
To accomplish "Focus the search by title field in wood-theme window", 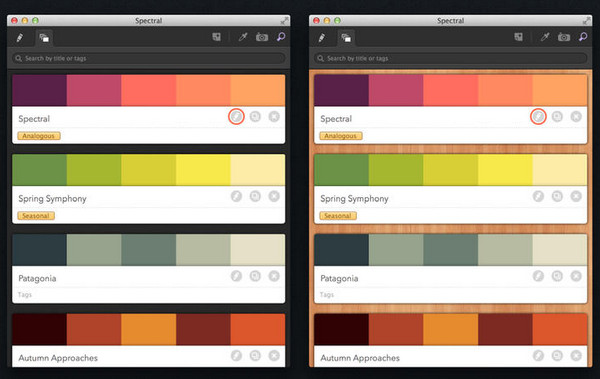I will [450, 58].
